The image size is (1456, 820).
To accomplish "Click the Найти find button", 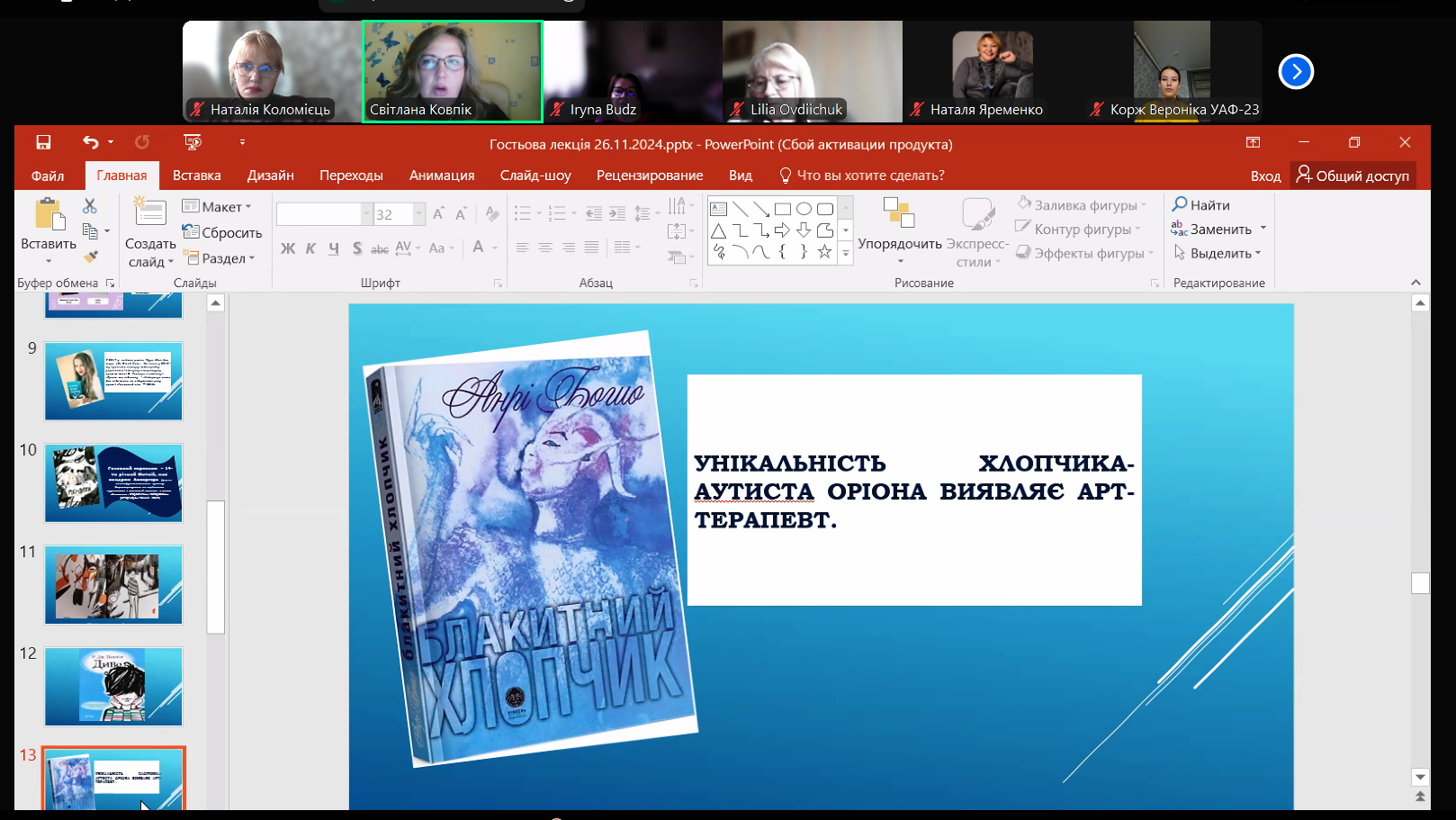I will (x=1201, y=205).
